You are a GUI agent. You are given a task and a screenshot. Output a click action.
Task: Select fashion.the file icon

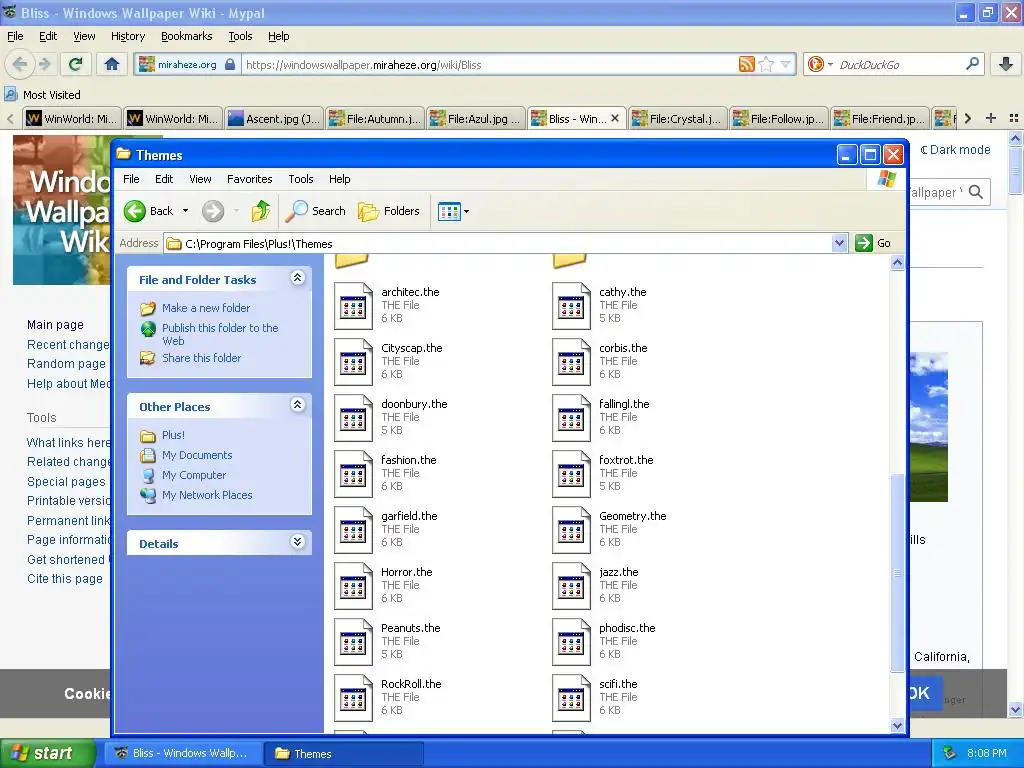(353, 474)
